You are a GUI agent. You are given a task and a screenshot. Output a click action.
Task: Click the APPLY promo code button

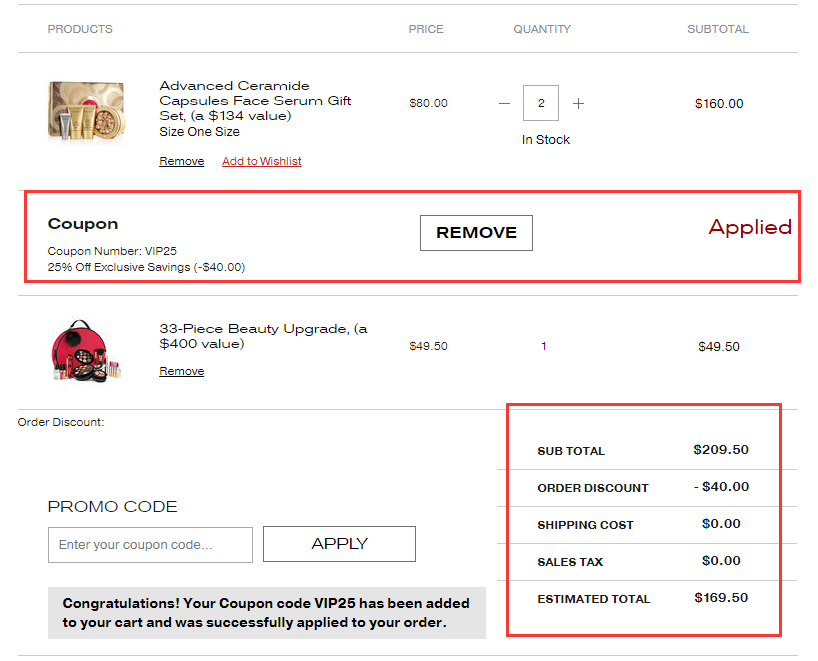click(339, 544)
